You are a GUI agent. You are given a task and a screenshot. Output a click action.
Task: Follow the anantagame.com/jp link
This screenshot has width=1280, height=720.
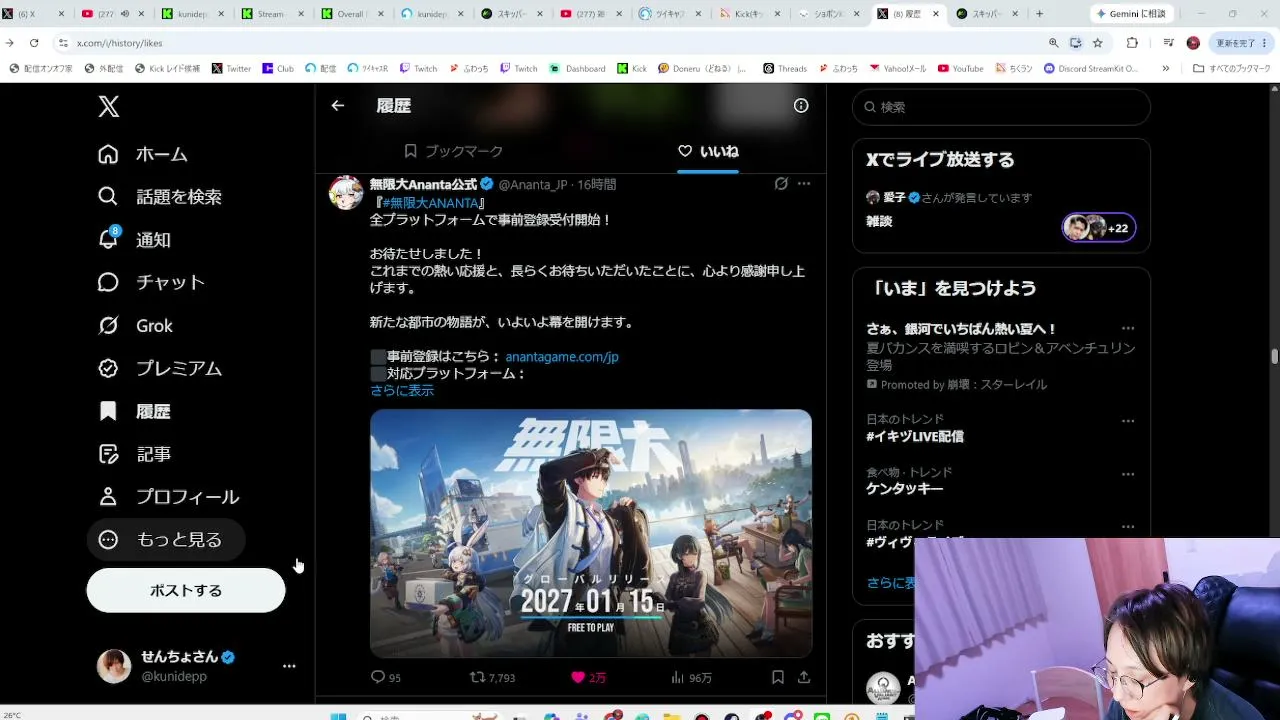click(x=562, y=356)
